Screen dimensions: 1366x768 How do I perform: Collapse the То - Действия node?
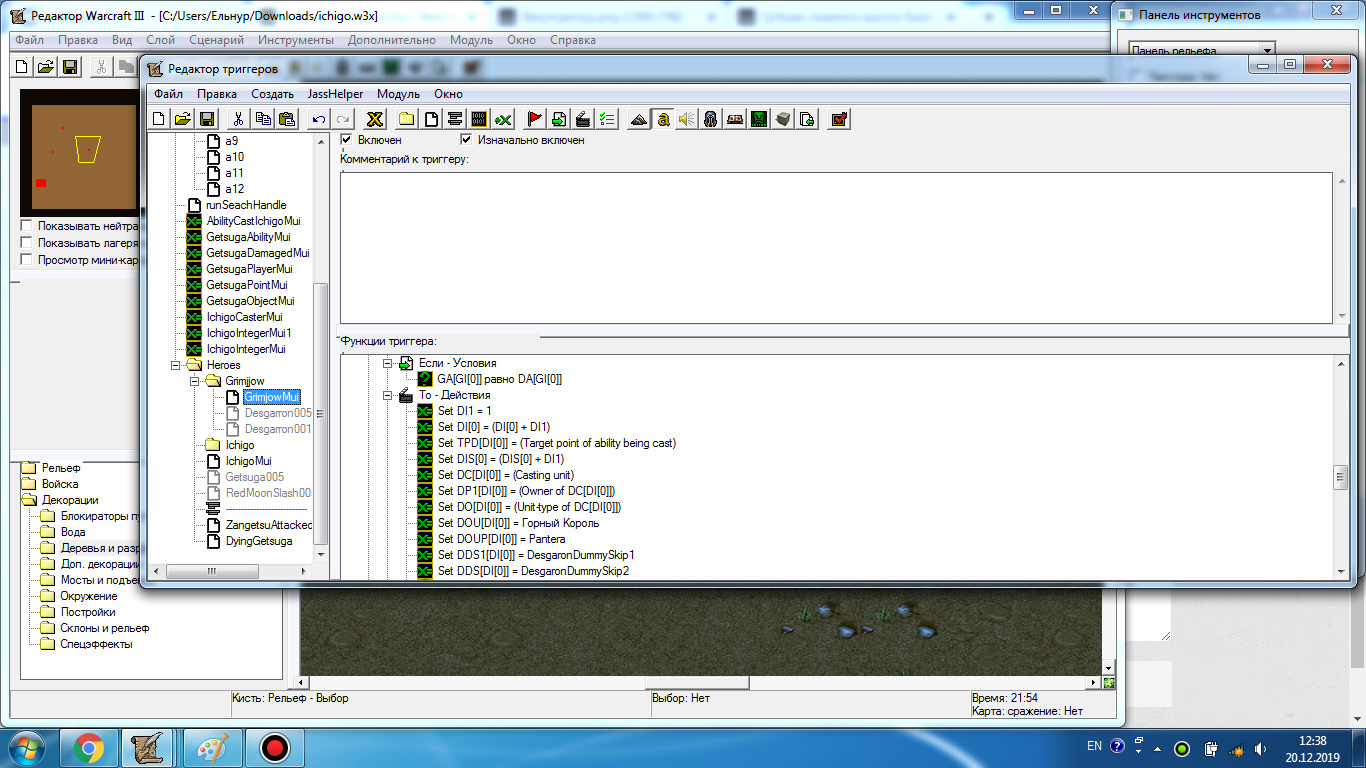pos(387,395)
